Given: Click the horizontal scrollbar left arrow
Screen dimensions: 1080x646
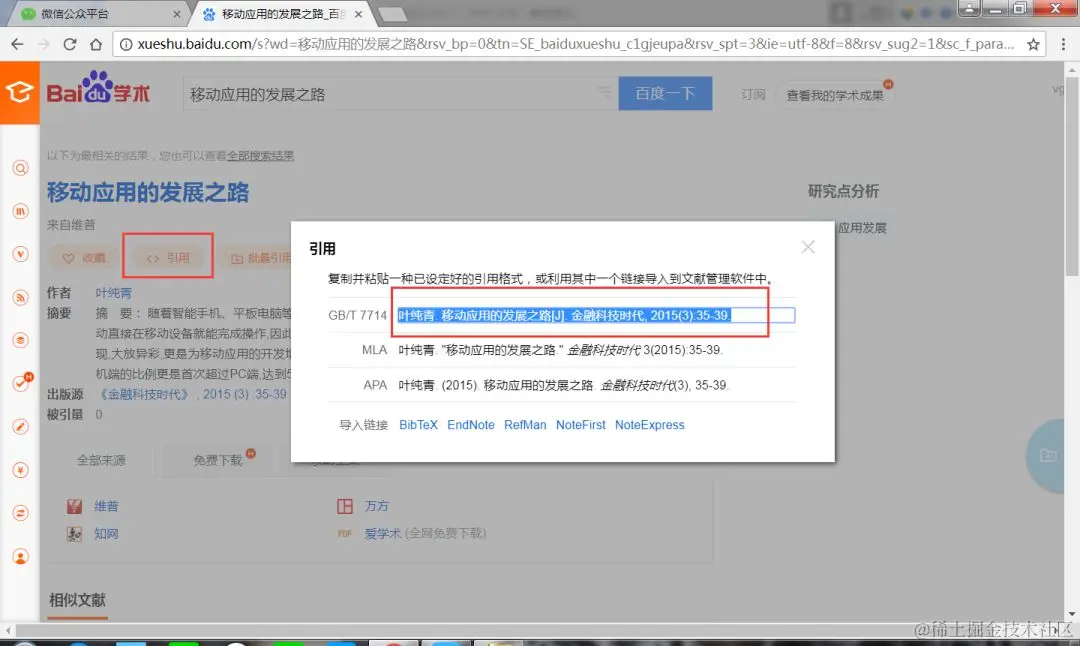Looking at the screenshot, I should tap(8, 629).
